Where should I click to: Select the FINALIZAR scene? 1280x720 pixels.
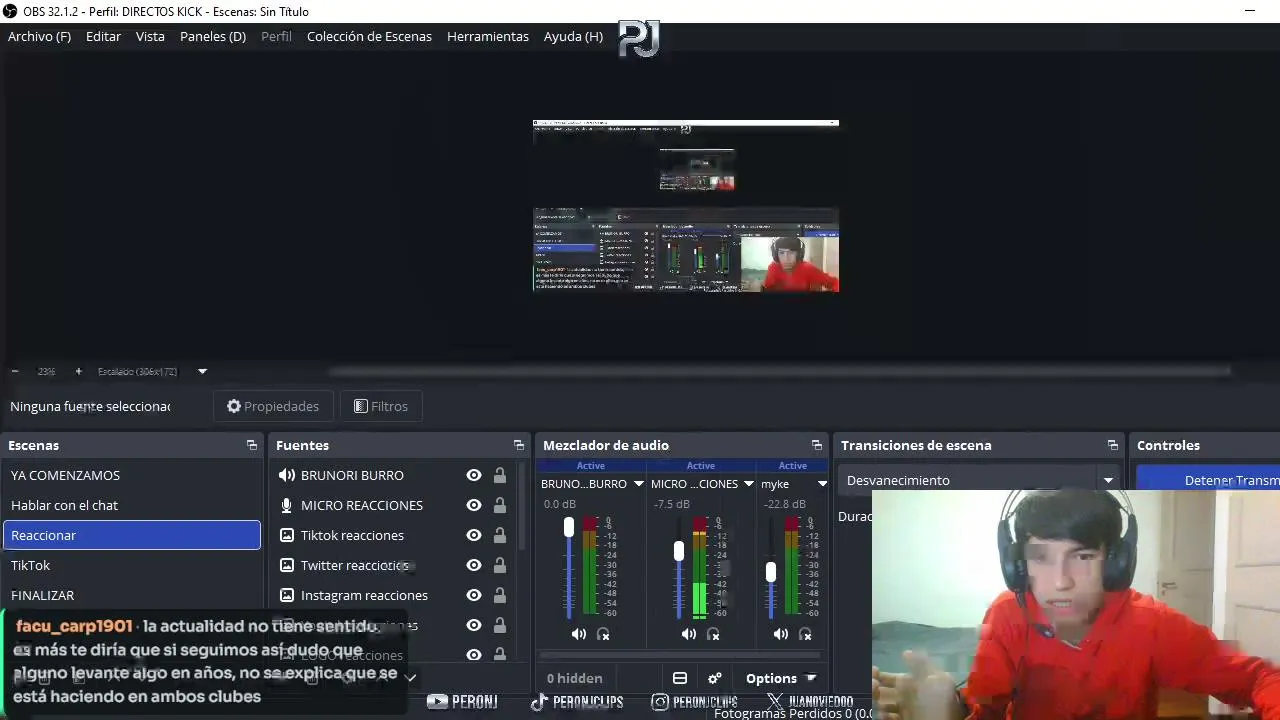point(132,595)
